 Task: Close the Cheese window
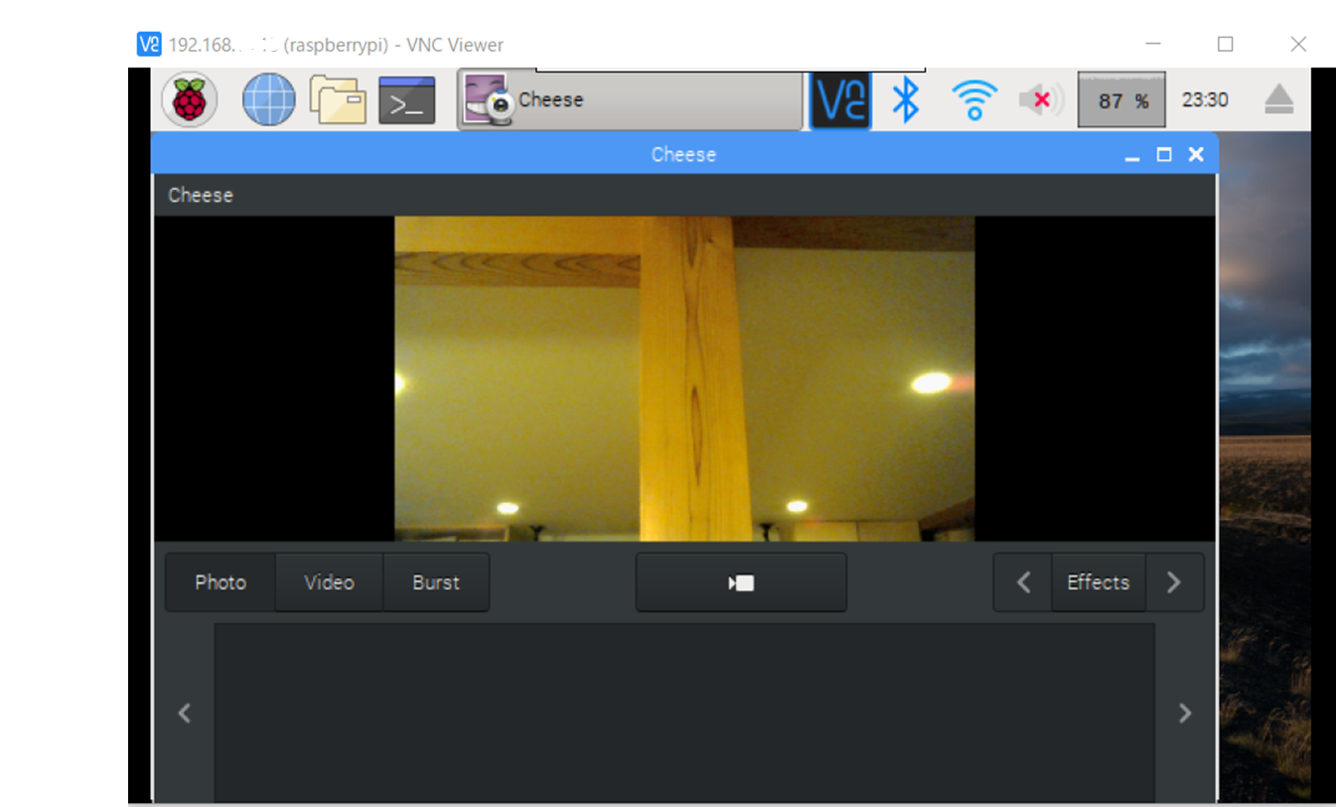1195,155
